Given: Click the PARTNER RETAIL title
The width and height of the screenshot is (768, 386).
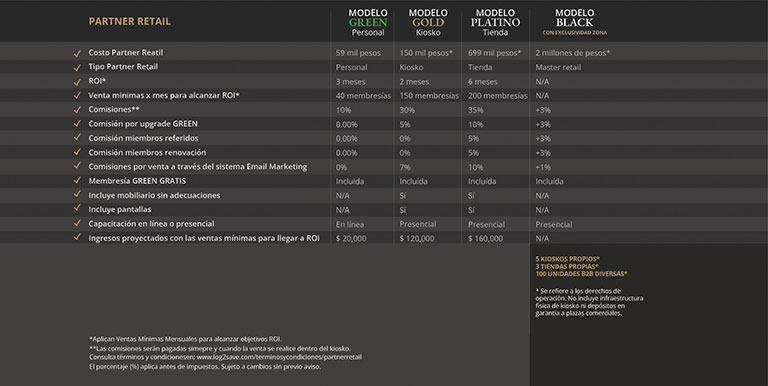Looking at the screenshot, I should [x=130, y=22].
